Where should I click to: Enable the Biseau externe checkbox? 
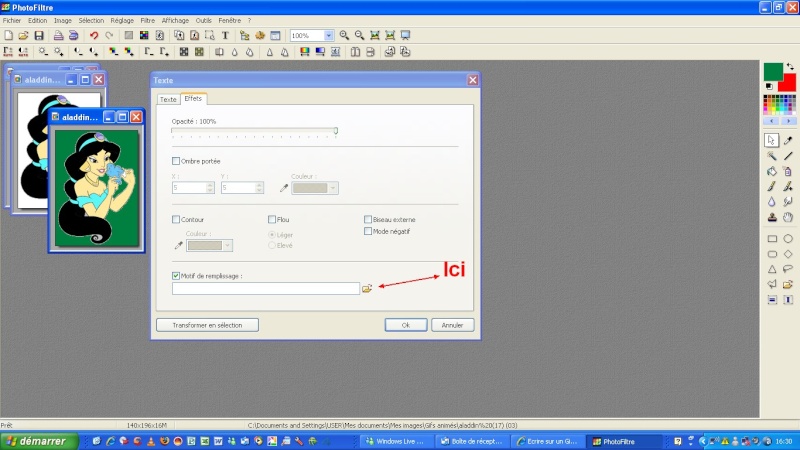(368, 219)
